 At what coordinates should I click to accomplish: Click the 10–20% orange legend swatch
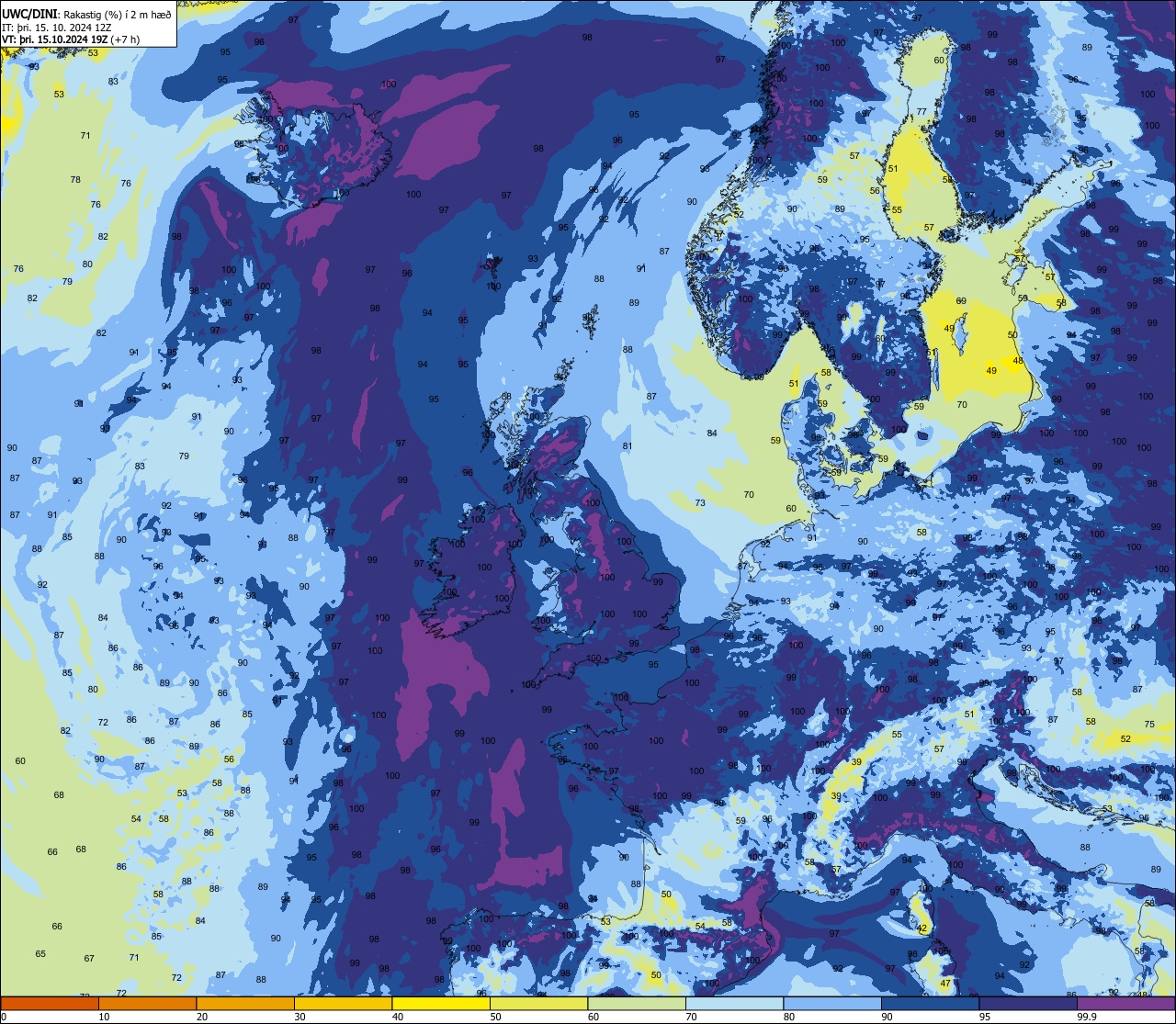pyautogui.click(x=148, y=1003)
